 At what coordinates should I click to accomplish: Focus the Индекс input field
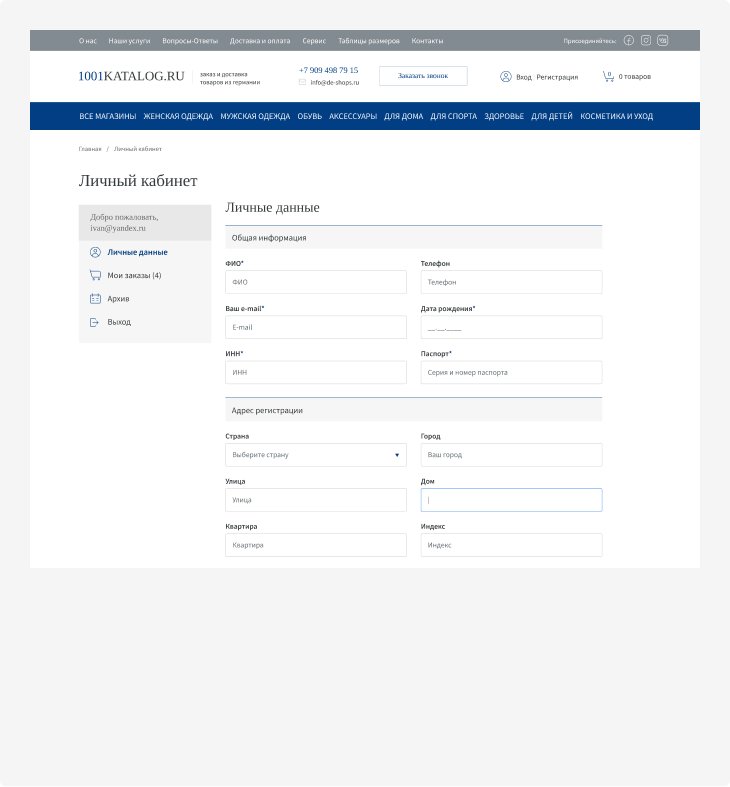tap(511, 545)
